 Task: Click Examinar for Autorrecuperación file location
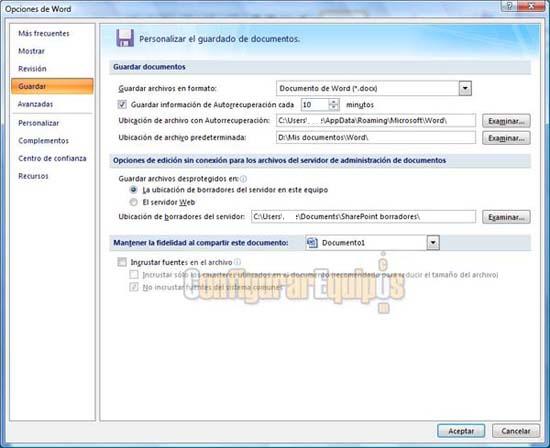tap(506, 121)
